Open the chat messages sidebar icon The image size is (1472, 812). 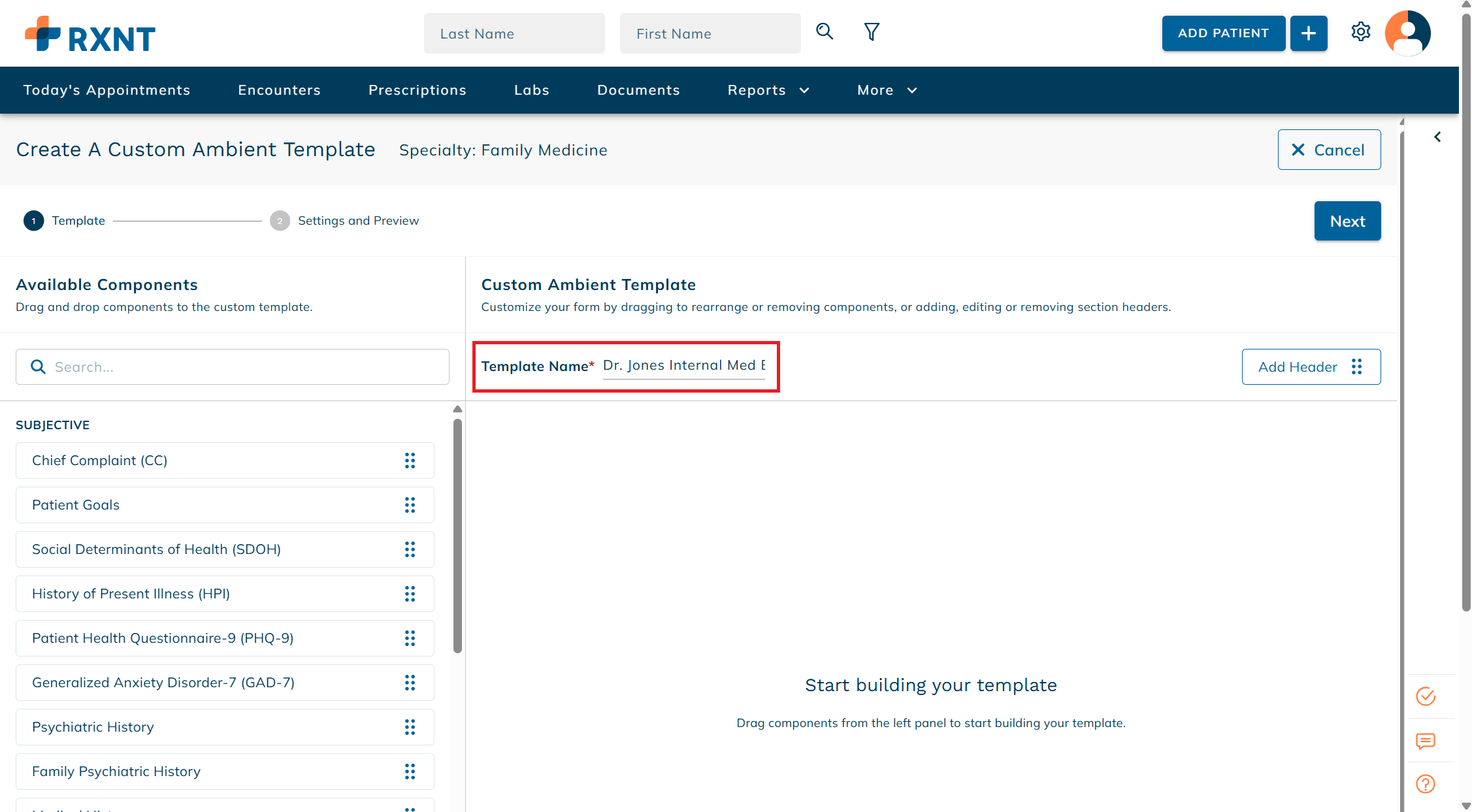1425,741
